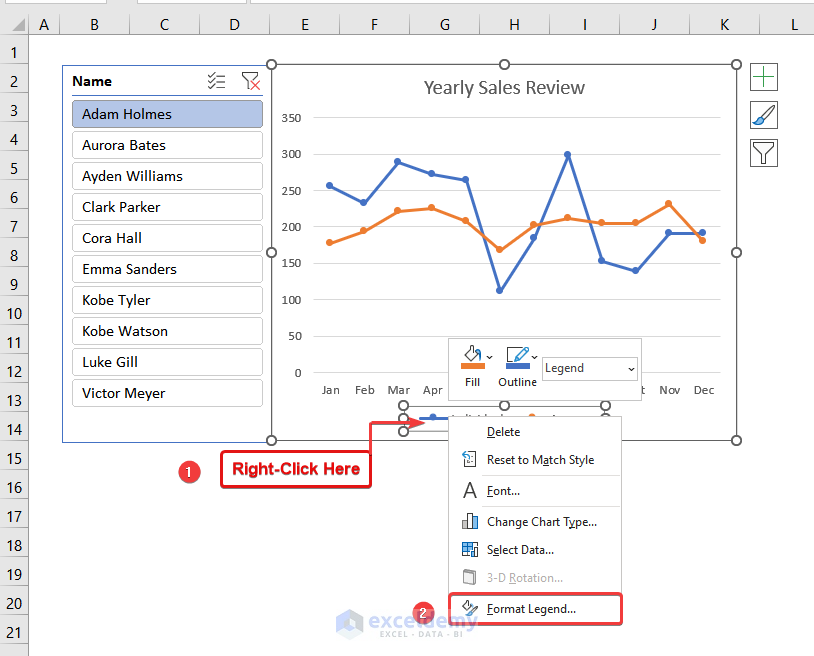Expand the Fill color dropdown arrow
The image size is (814, 656).
489,357
